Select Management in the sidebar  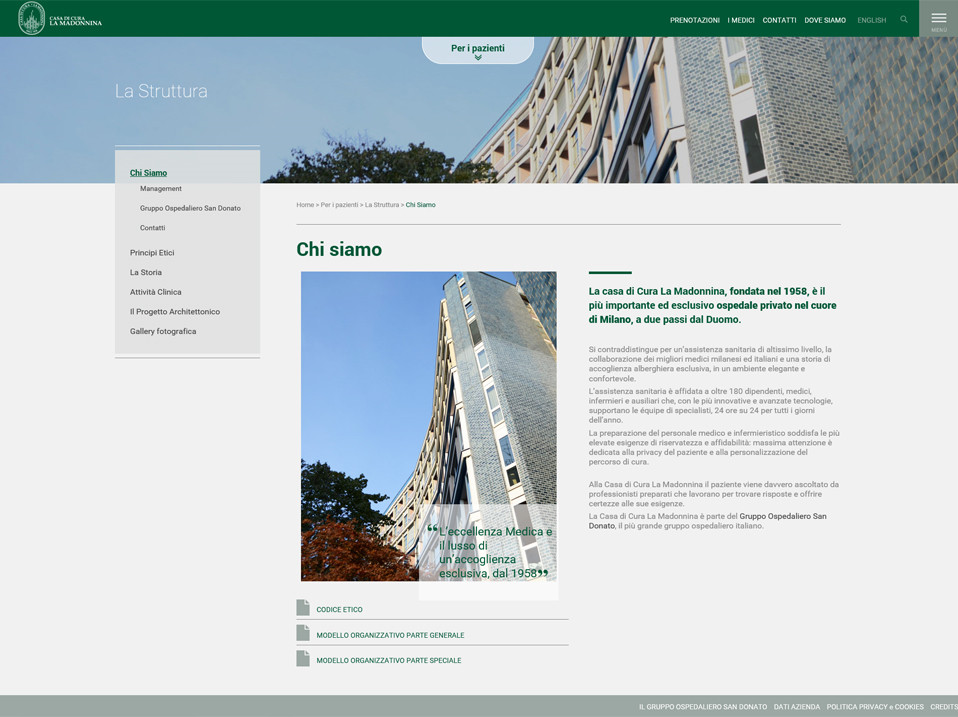click(161, 189)
